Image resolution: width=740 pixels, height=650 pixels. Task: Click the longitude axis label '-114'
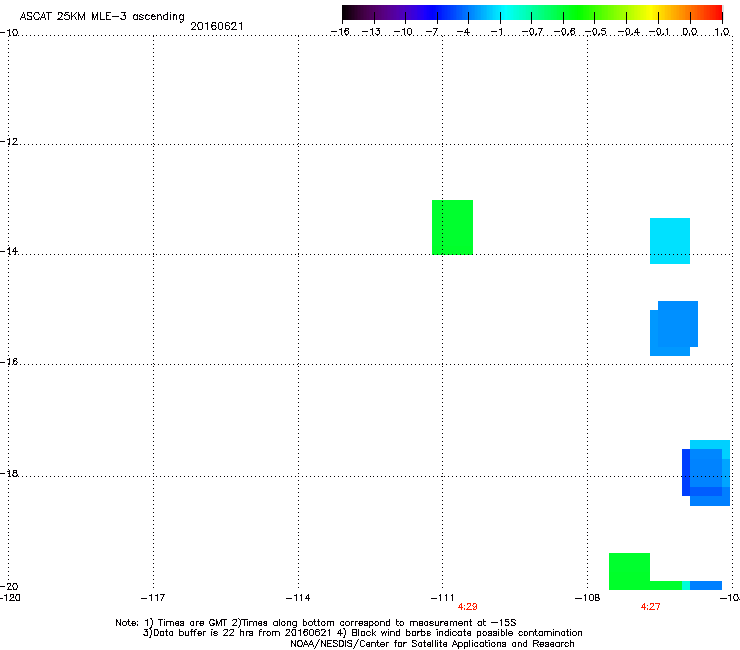298,598
